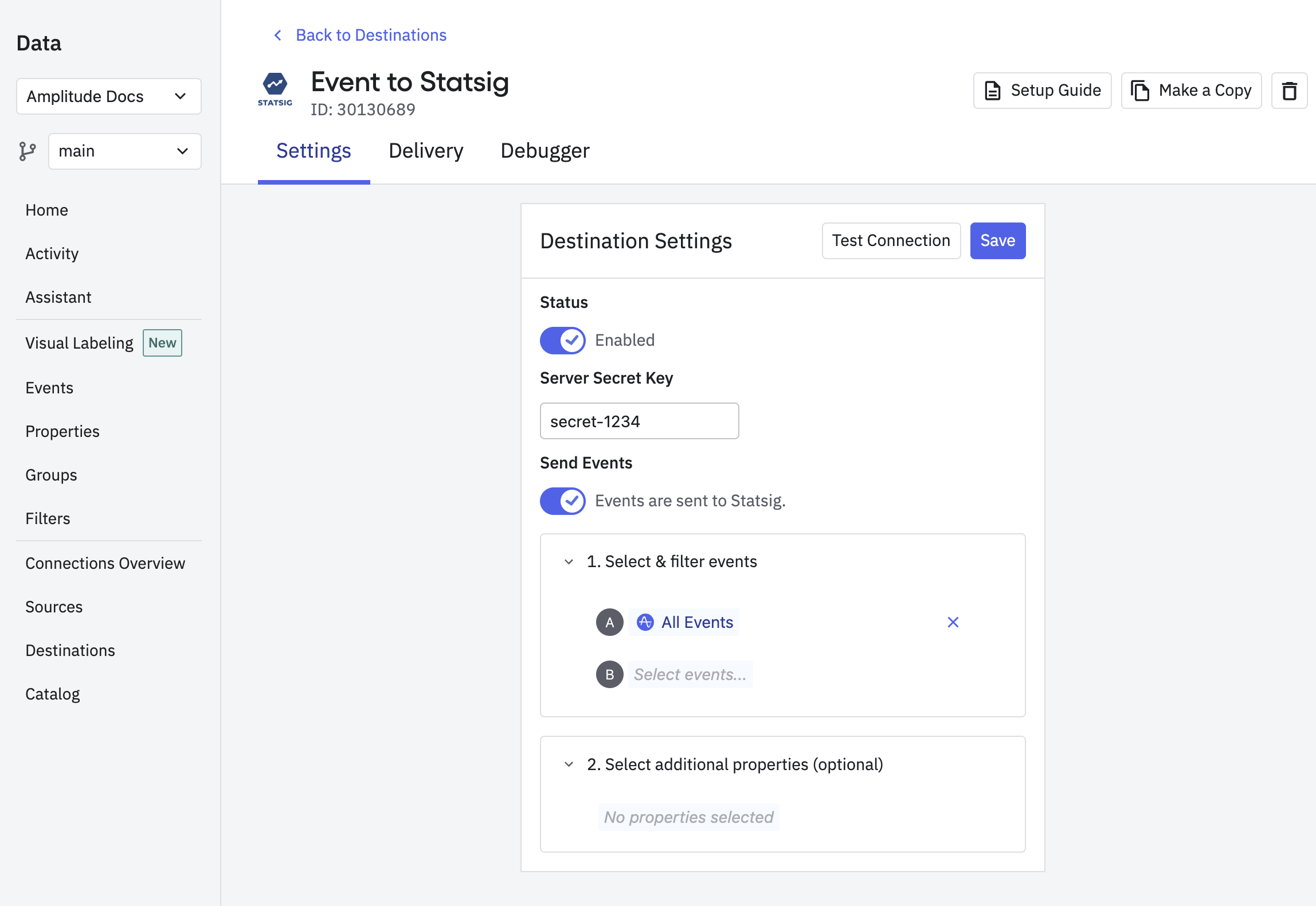The width and height of the screenshot is (1316, 906).
Task: Click the trash icon to delete destination
Action: [x=1290, y=91]
